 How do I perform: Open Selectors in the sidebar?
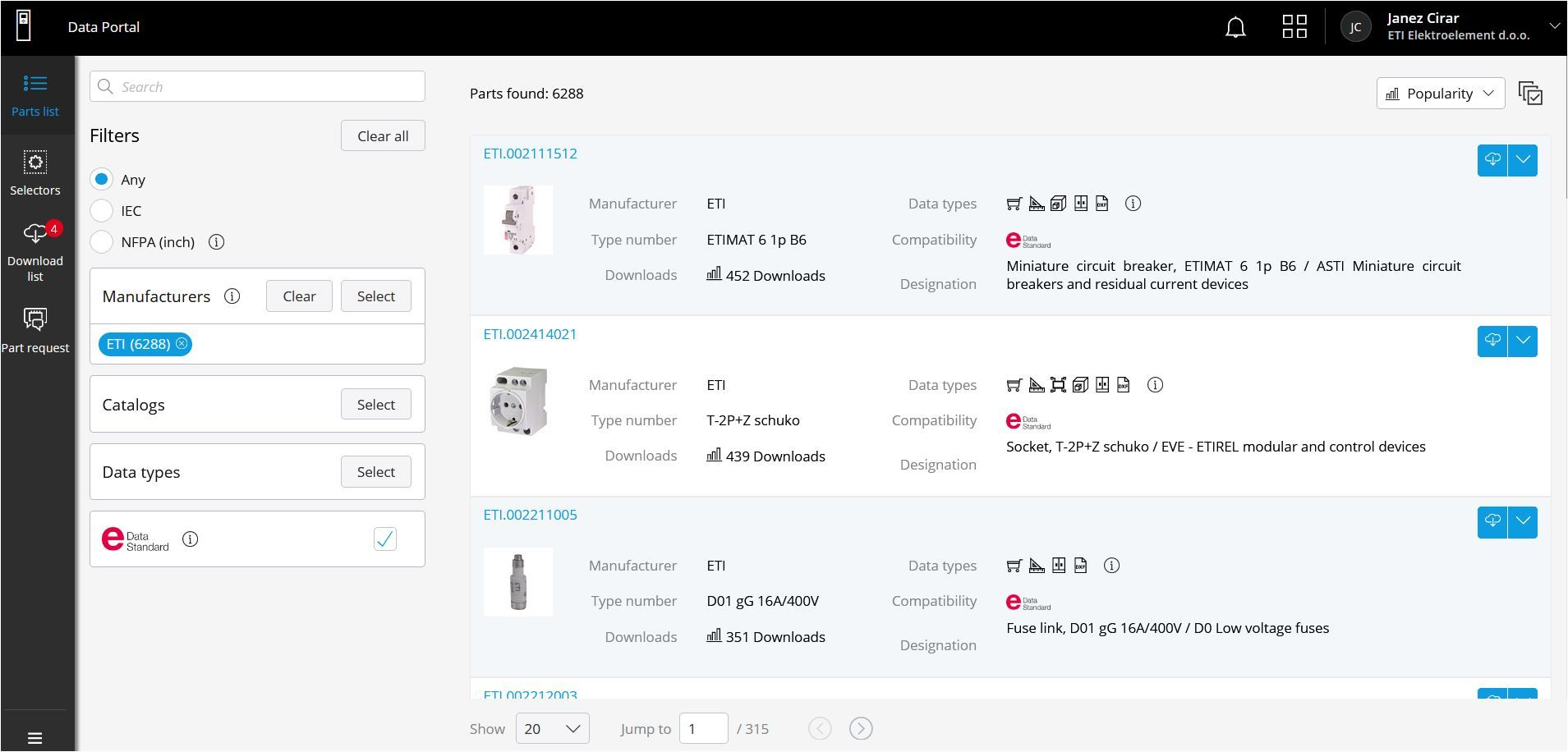pyautogui.click(x=35, y=173)
